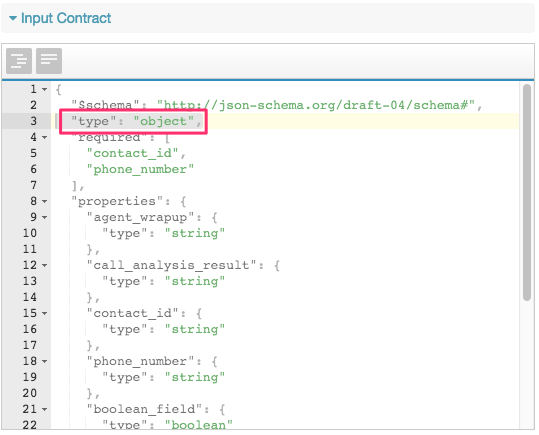Collapse the Input Contract section
Viewport: 539px width, 435px height.
click(13, 18)
